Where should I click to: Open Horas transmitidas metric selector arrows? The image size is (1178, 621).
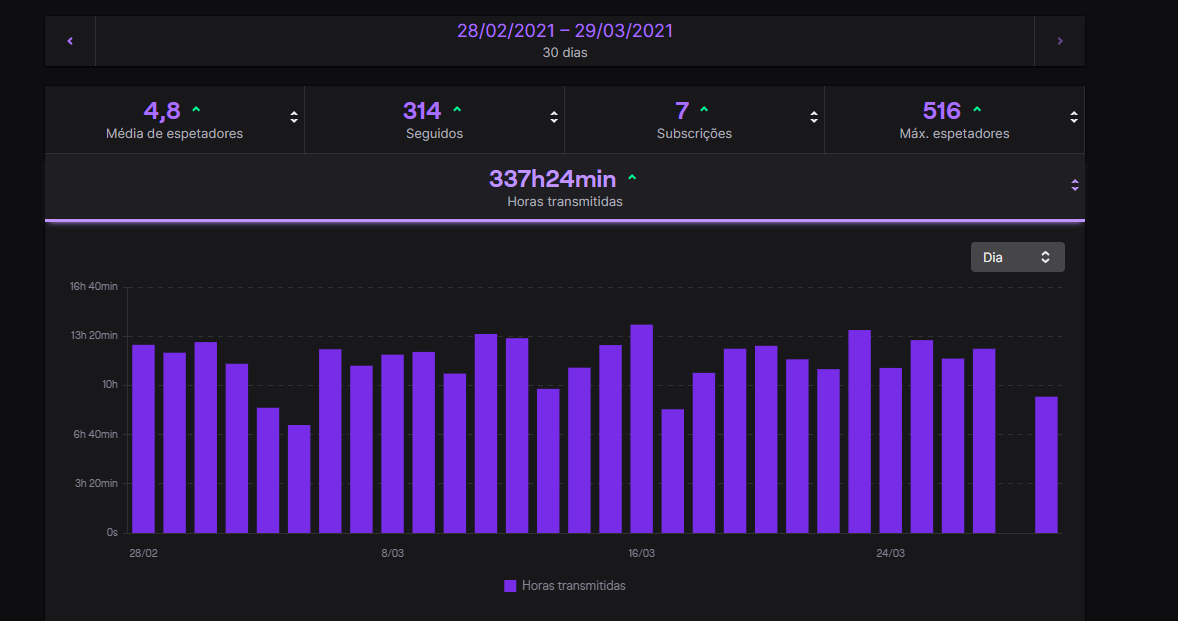[x=1075, y=185]
